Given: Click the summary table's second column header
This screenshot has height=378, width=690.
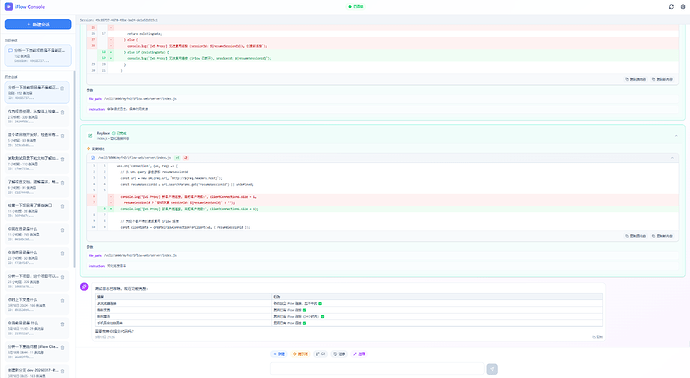Looking at the screenshot, I should tap(437, 297).
